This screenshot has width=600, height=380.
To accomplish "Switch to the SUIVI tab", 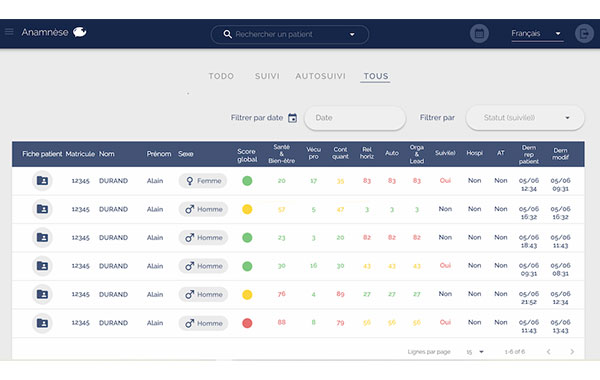I will click(267, 76).
